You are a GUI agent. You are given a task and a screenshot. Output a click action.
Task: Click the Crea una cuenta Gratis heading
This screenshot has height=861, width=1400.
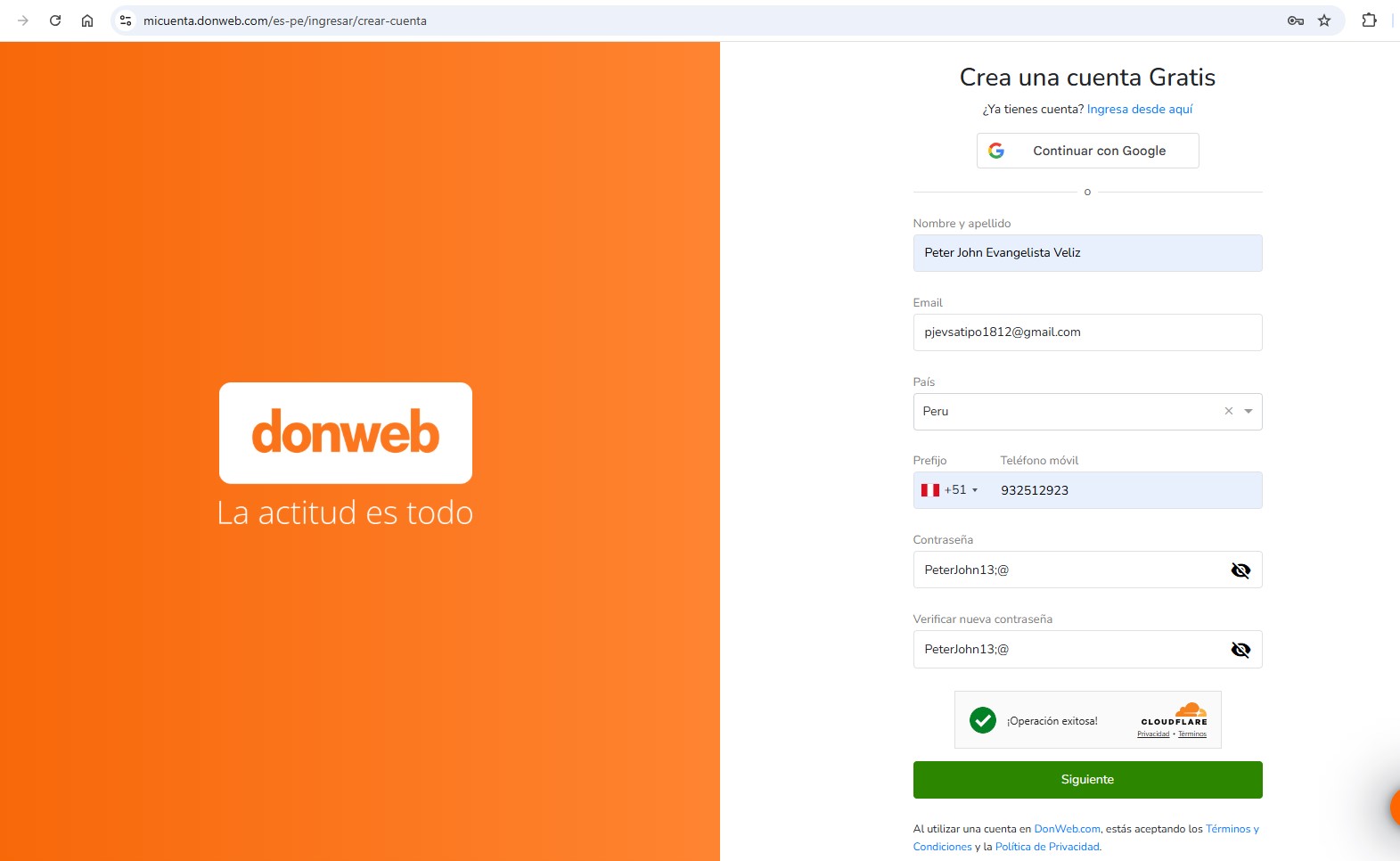point(1088,78)
